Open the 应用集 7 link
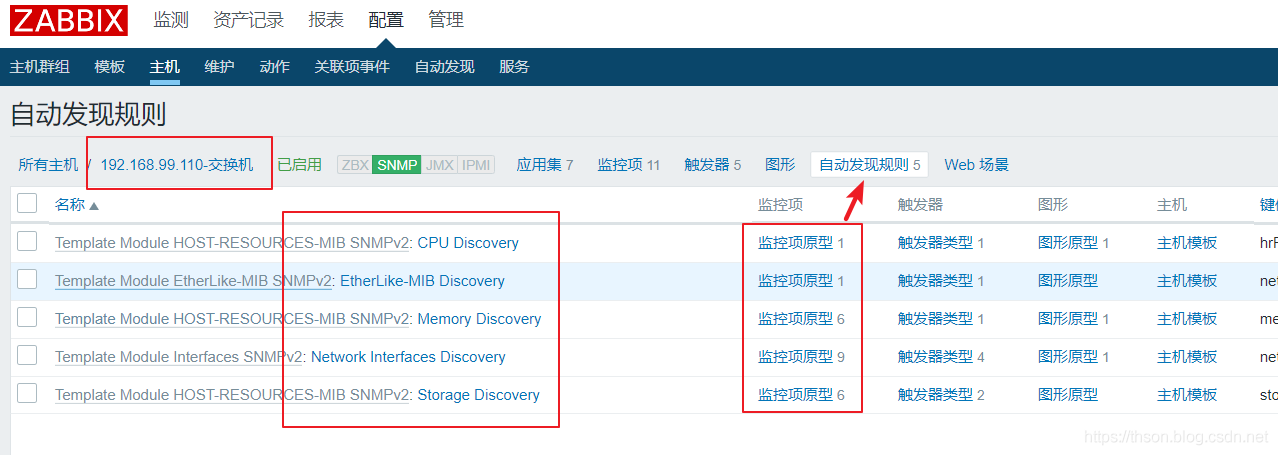 (x=545, y=165)
